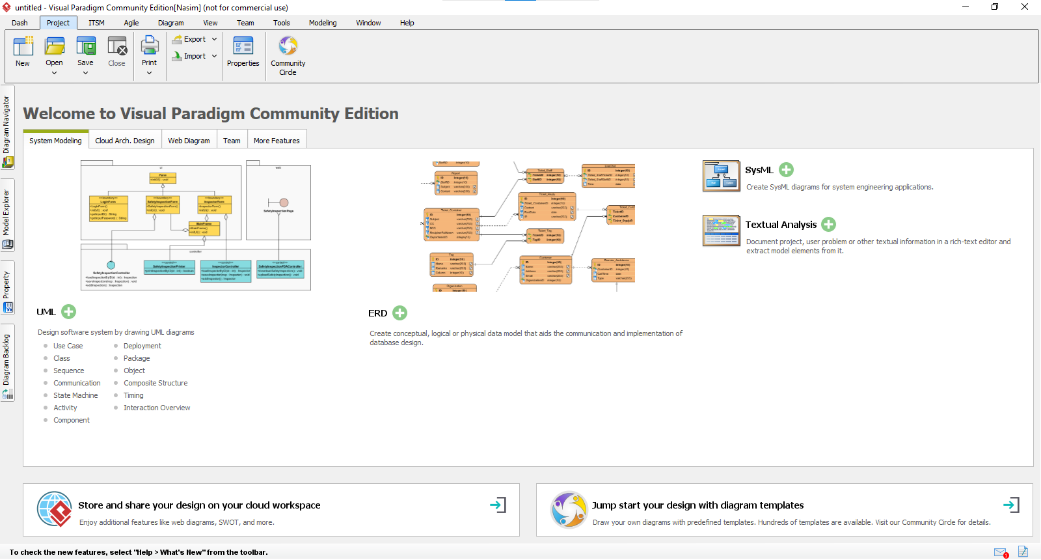The width and height of the screenshot is (1041, 560).
Task: Open the Team menu in menu bar
Action: [x=246, y=23]
